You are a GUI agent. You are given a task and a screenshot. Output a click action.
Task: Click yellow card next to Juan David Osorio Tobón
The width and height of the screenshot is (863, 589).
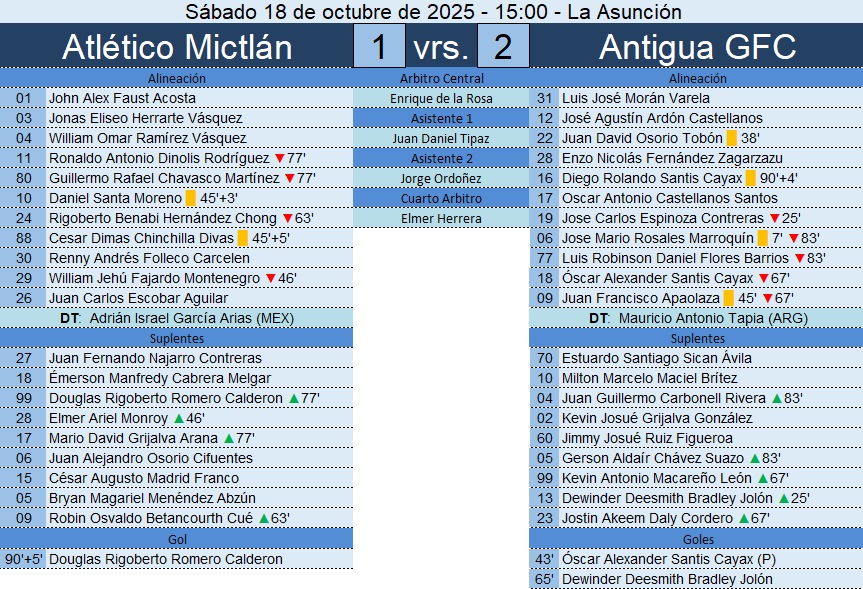click(x=731, y=138)
